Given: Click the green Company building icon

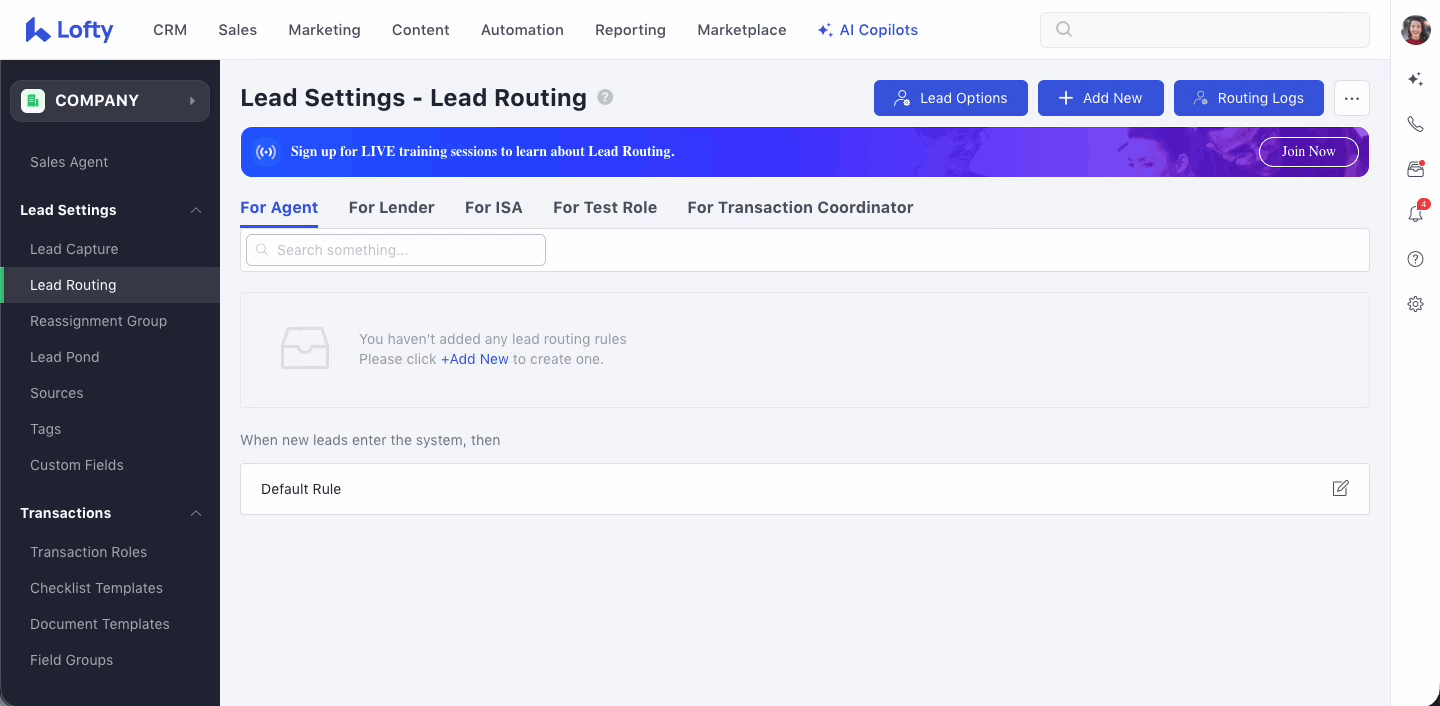Looking at the screenshot, I should [x=33, y=100].
